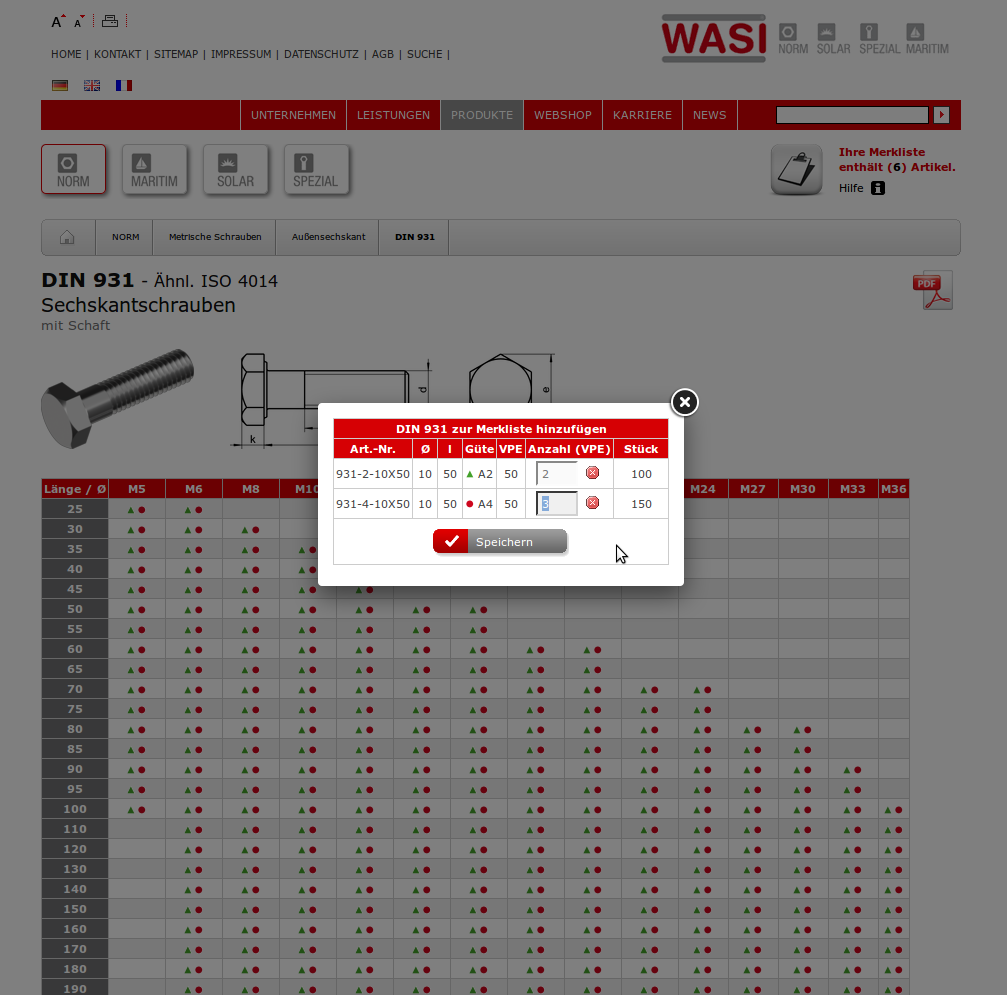1007x995 pixels.
Task: Switch language with the German flag
Action: (60, 86)
